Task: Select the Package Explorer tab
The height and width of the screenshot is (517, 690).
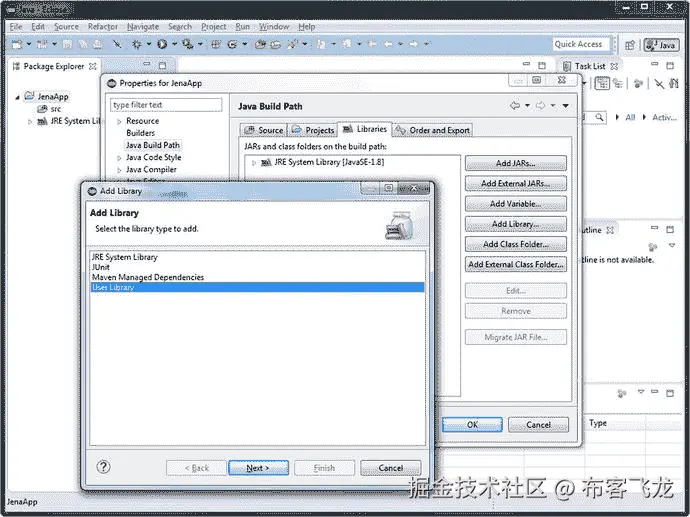Action: point(54,66)
